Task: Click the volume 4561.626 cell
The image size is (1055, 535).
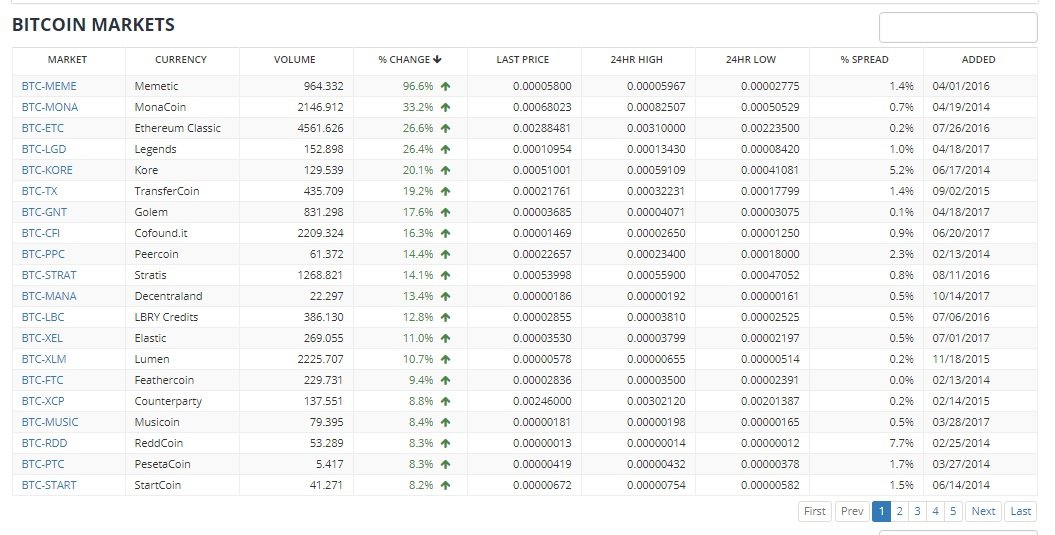Action: pyautogui.click(x=320, y=128)
